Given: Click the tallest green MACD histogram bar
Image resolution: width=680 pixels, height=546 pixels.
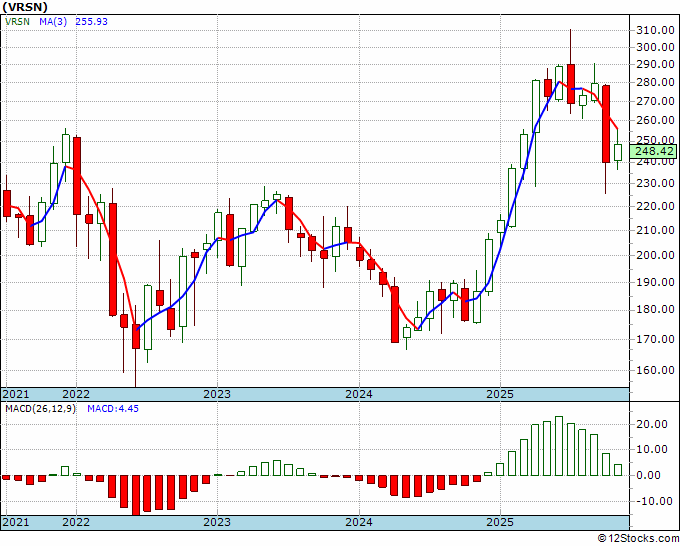Looking at the screenshot, I should coord(559,446).
